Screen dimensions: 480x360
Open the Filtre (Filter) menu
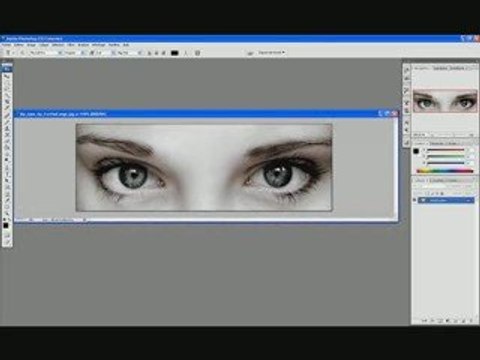click(71, 44)
